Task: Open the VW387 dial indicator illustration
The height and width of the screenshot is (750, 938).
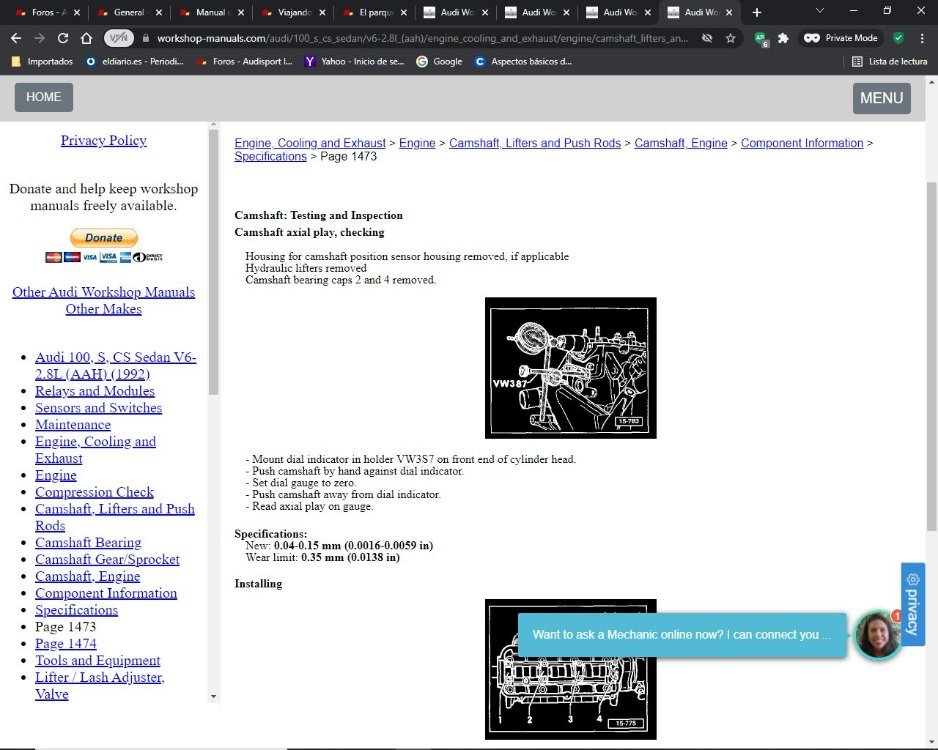Action: (571, 368)
